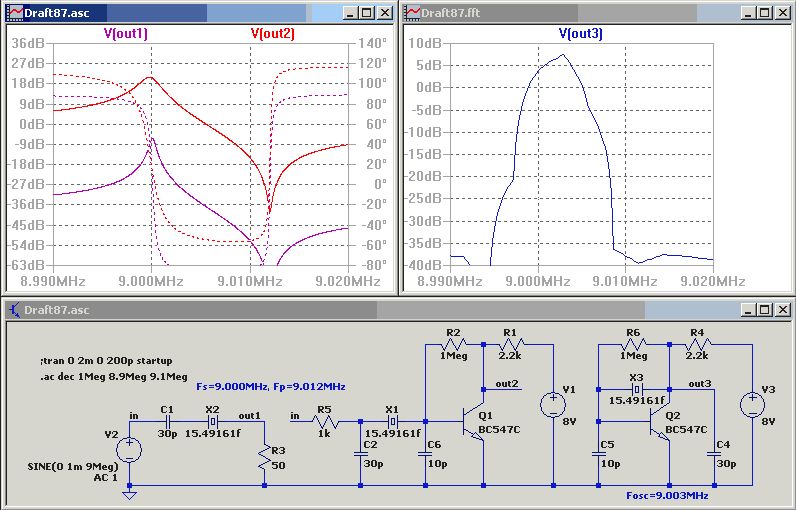This screenshot has width=796, height=510.
Task: Click the SINE(0 1m 9Meg) source value
Action: [73, 466]
